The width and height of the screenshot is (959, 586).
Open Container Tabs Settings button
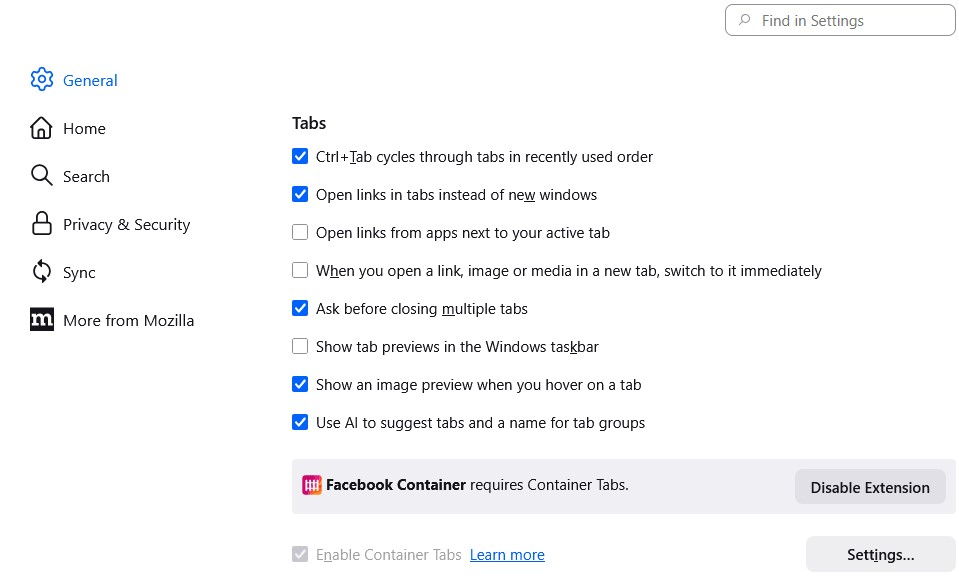[880, 555]
